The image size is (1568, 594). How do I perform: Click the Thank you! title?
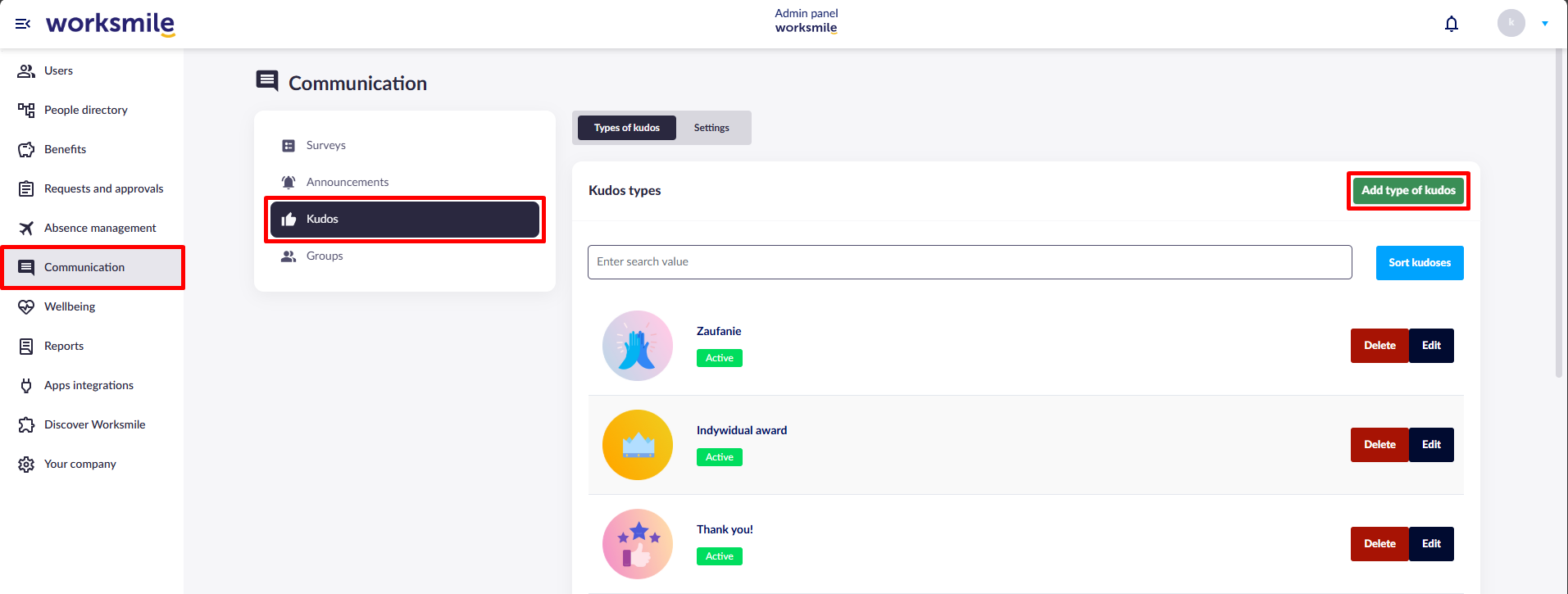725,529
